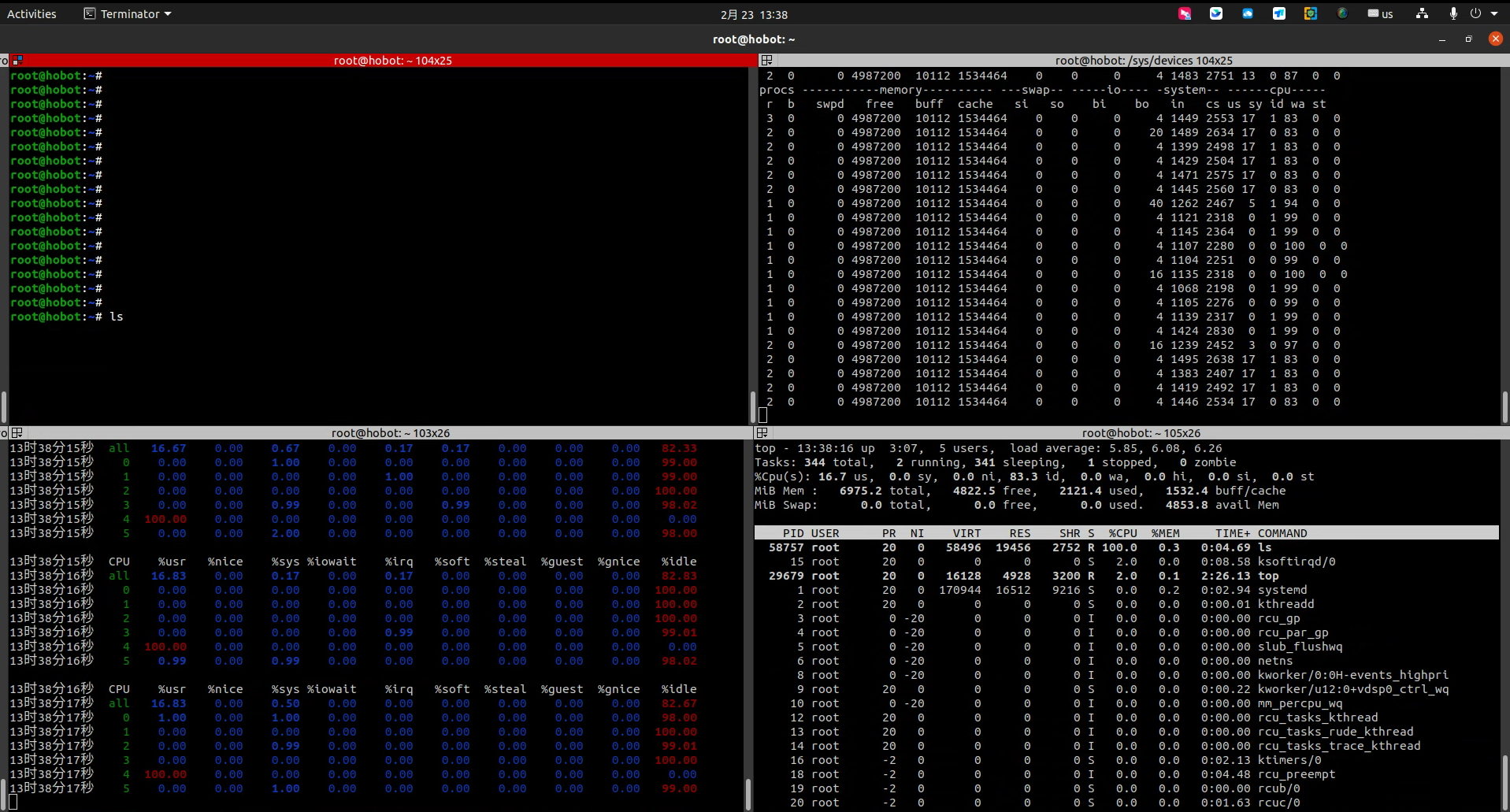Click the first 82.33 idle value
The height and width of the screenshot is (812, 1510).
[x=679, y=448]
